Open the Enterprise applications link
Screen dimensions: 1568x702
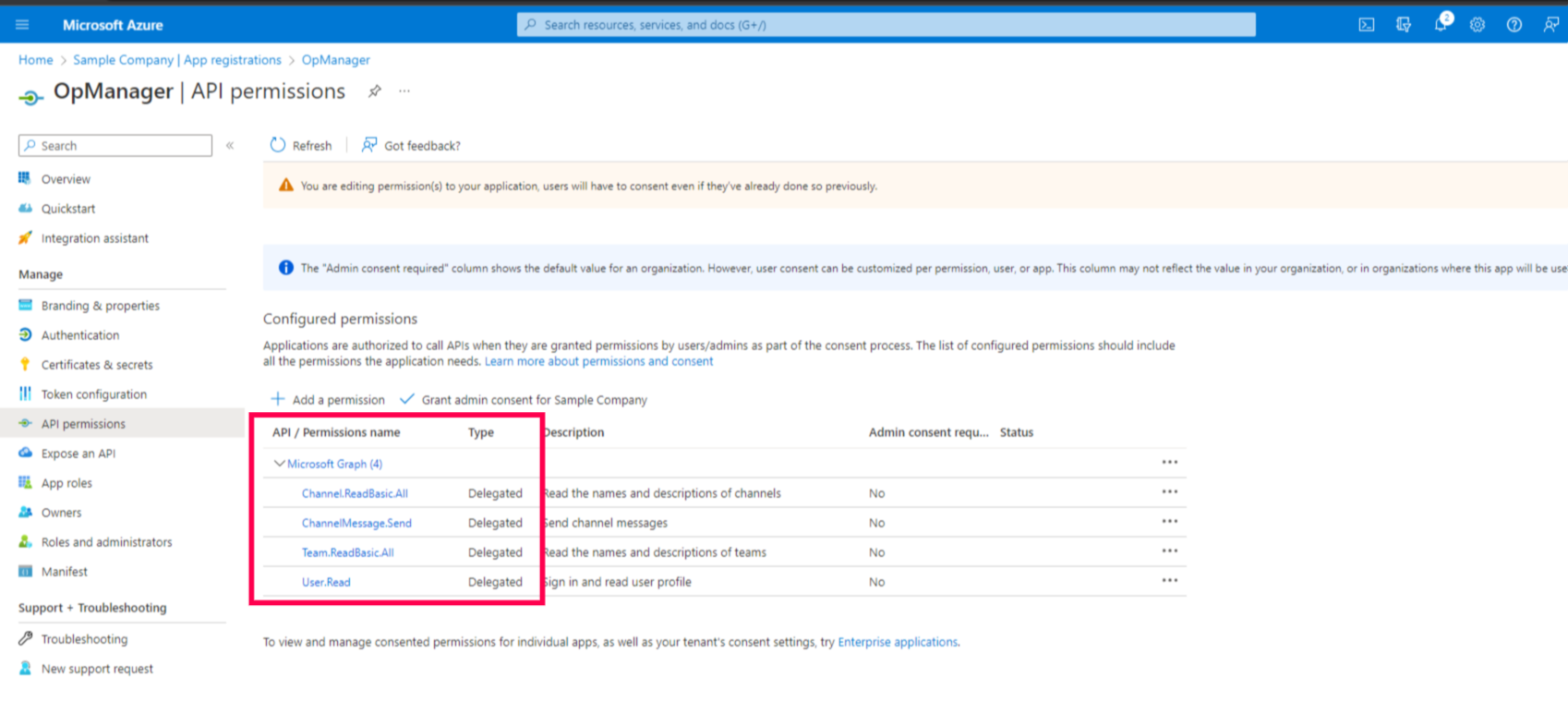(898, 642)
